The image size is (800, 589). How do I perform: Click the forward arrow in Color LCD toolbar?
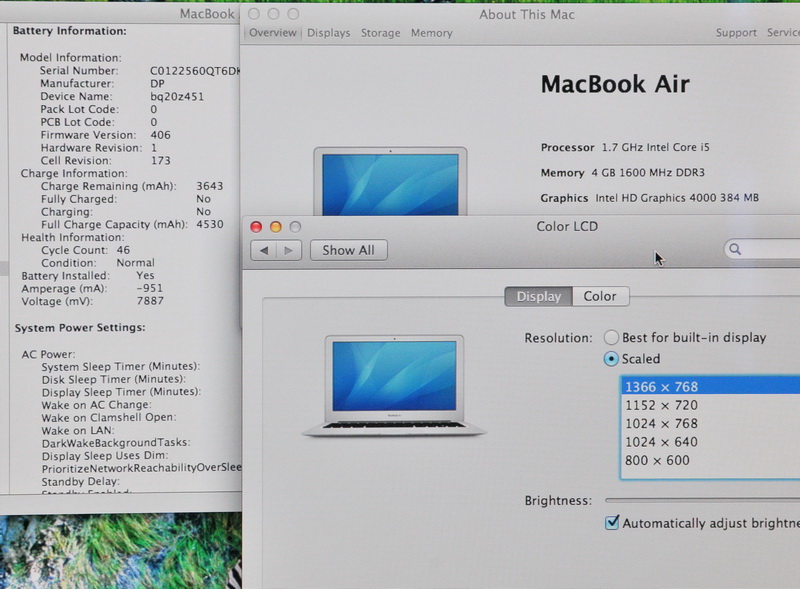point(289,250)
